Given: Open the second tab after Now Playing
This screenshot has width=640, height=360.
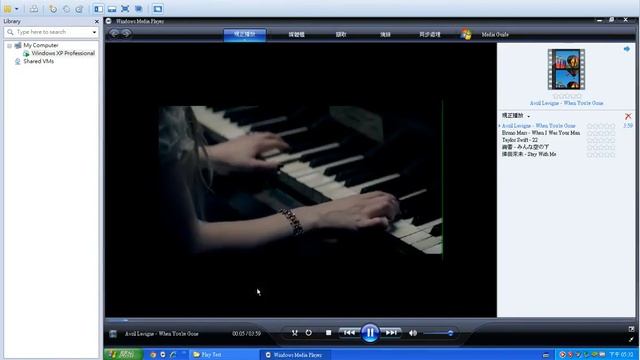Looking at the screenshot, I should click(x=296, y=35).
